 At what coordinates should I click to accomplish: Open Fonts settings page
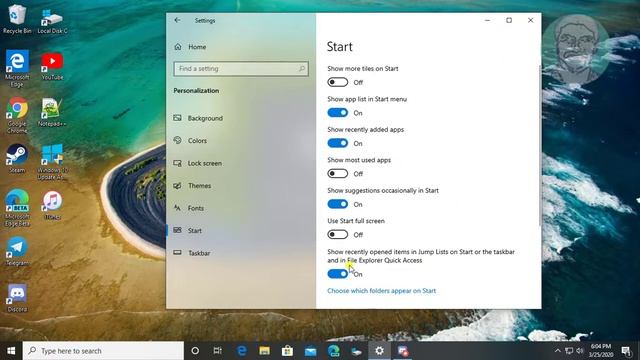[x=189, y=208]
